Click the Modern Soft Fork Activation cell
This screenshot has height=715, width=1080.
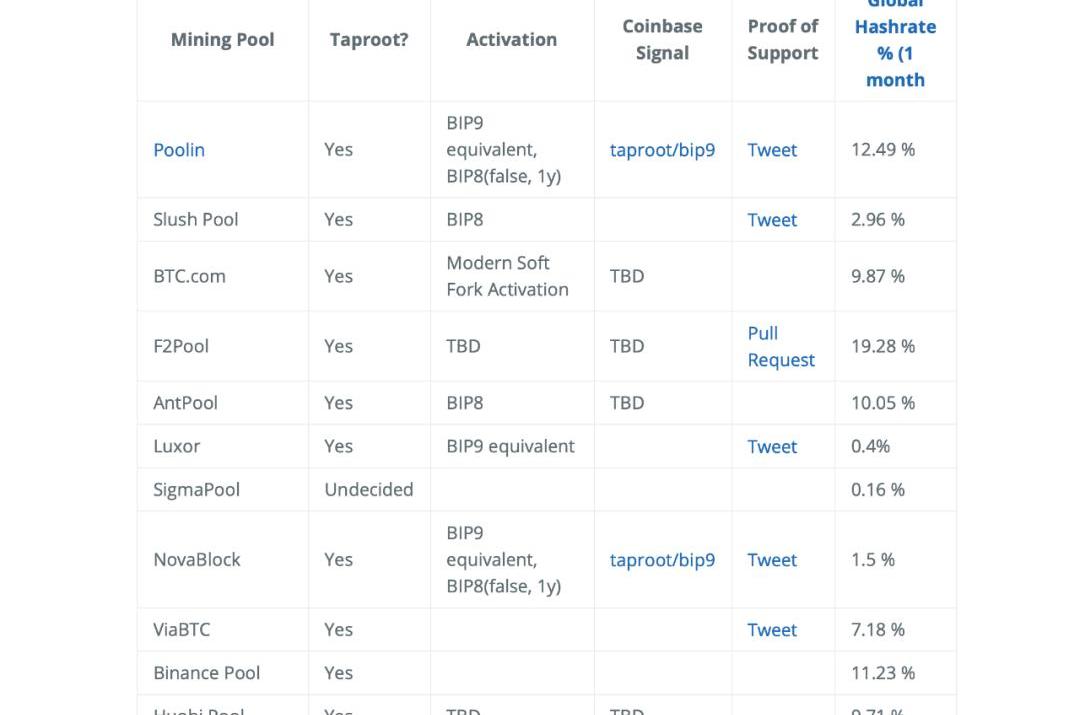point(507,276)
